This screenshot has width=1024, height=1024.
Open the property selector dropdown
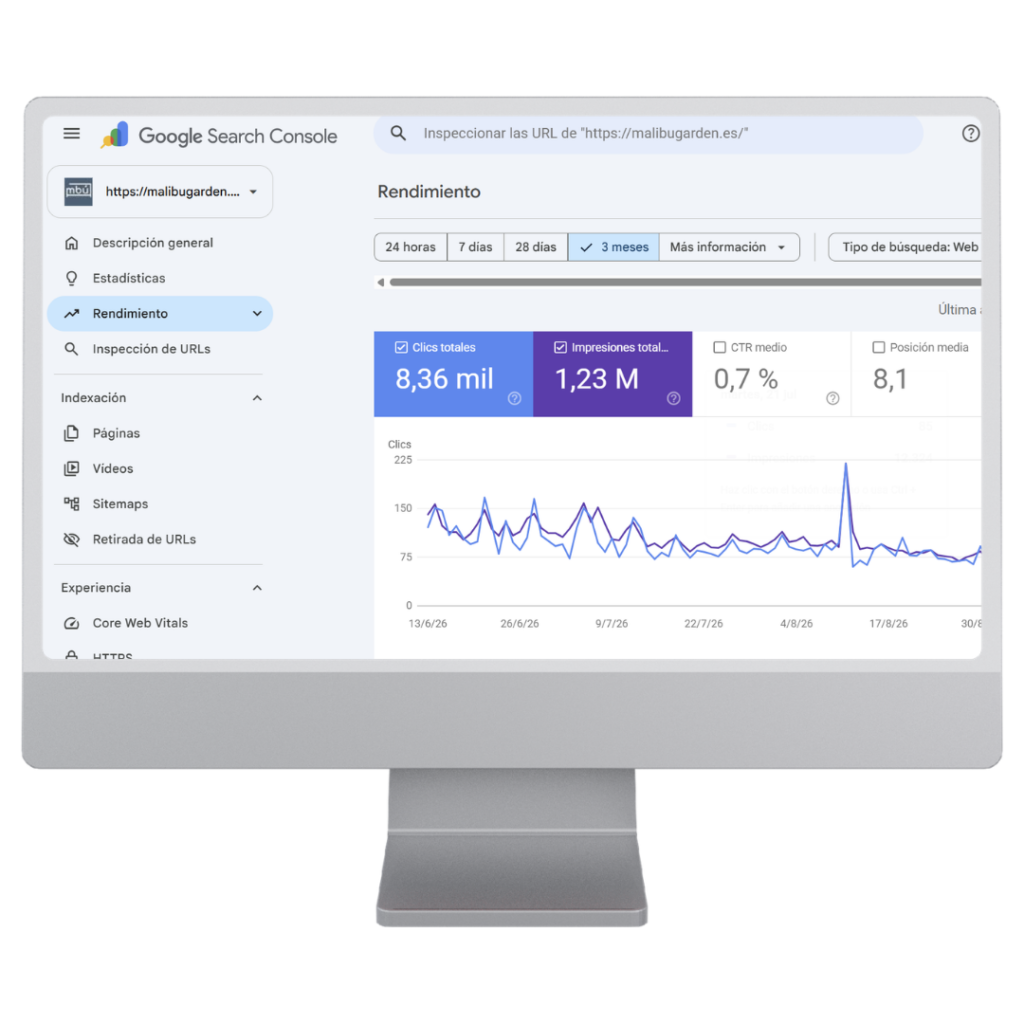(160, 191)
